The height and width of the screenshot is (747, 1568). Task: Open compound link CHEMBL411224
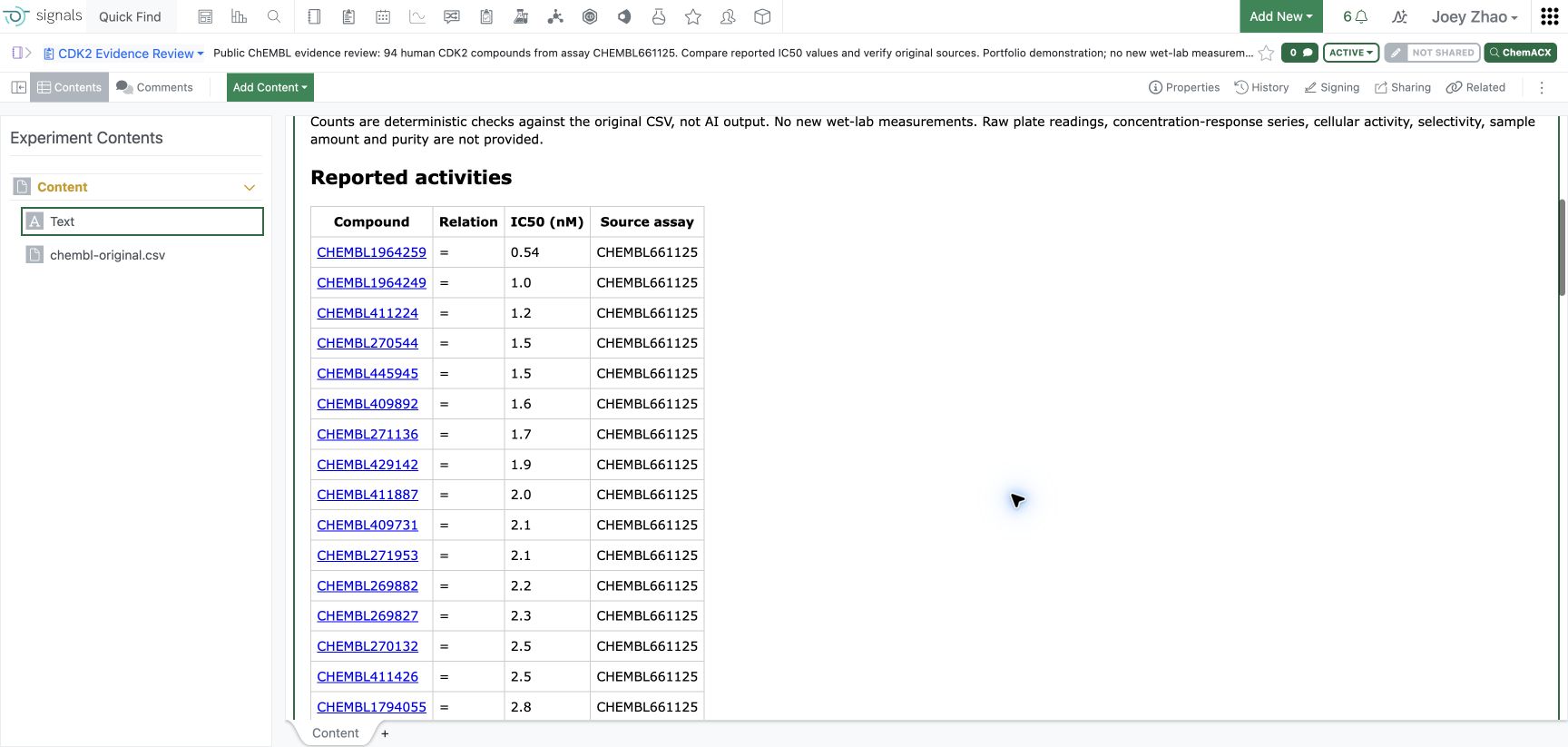pyautogui.click(x=367, y=313)
